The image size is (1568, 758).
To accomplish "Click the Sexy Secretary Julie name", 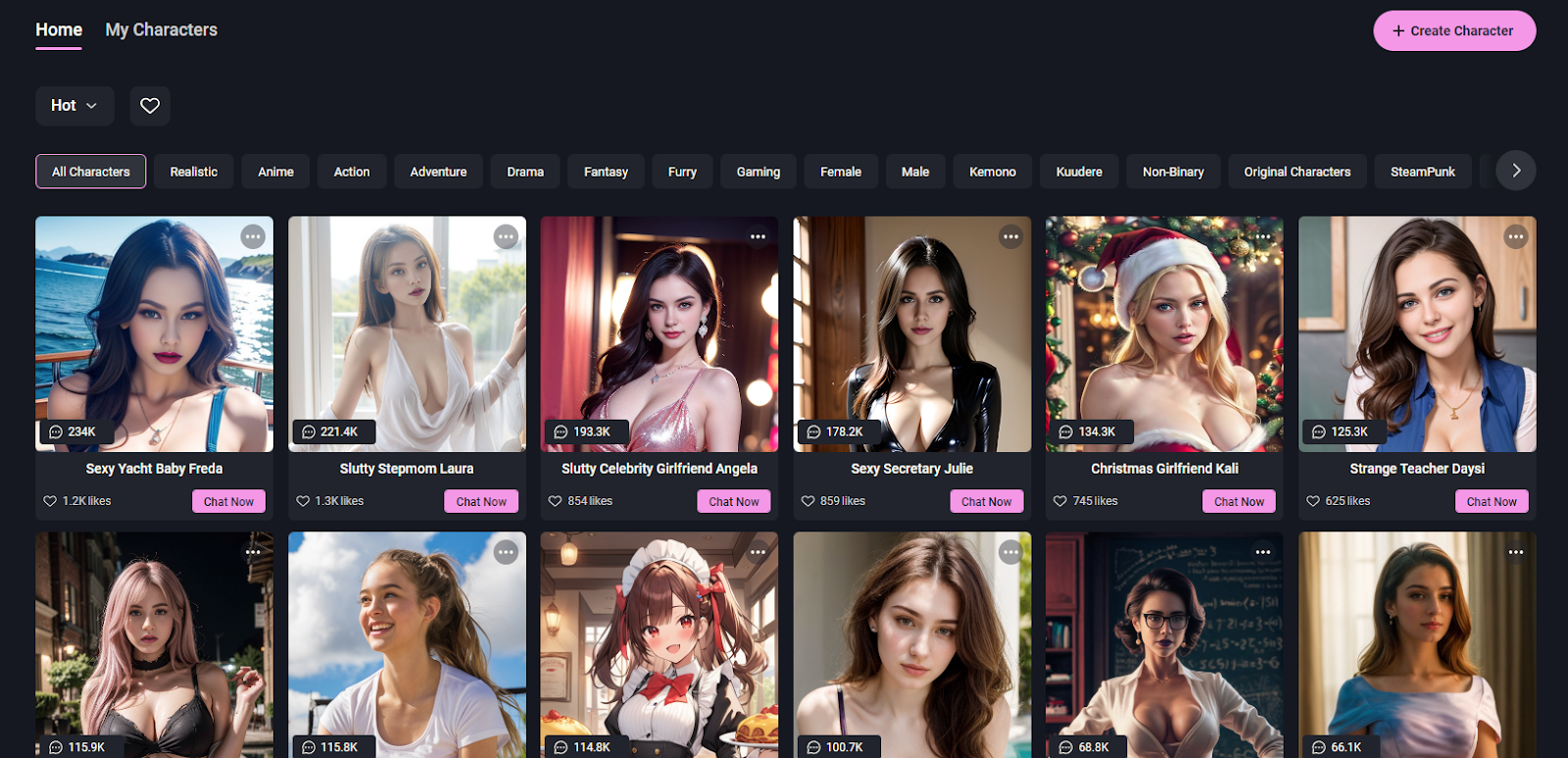I will (x=912, y=469).
